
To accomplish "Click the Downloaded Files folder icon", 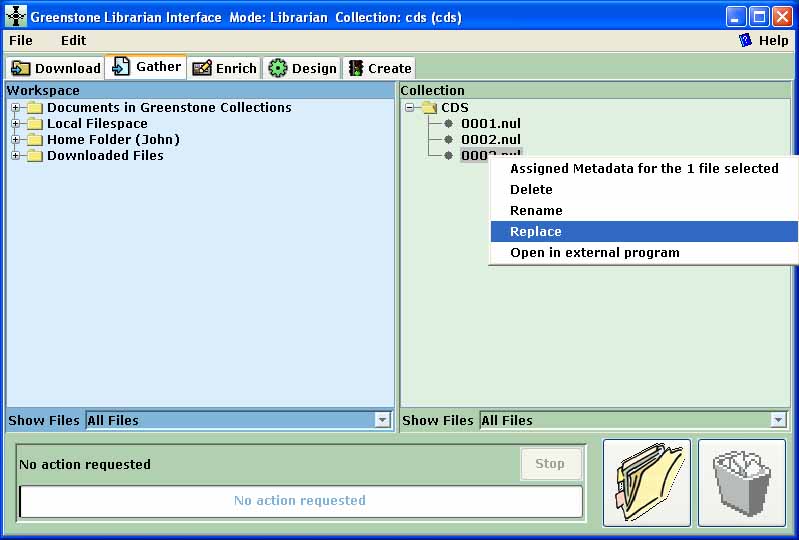I will (x=35, y=156).
